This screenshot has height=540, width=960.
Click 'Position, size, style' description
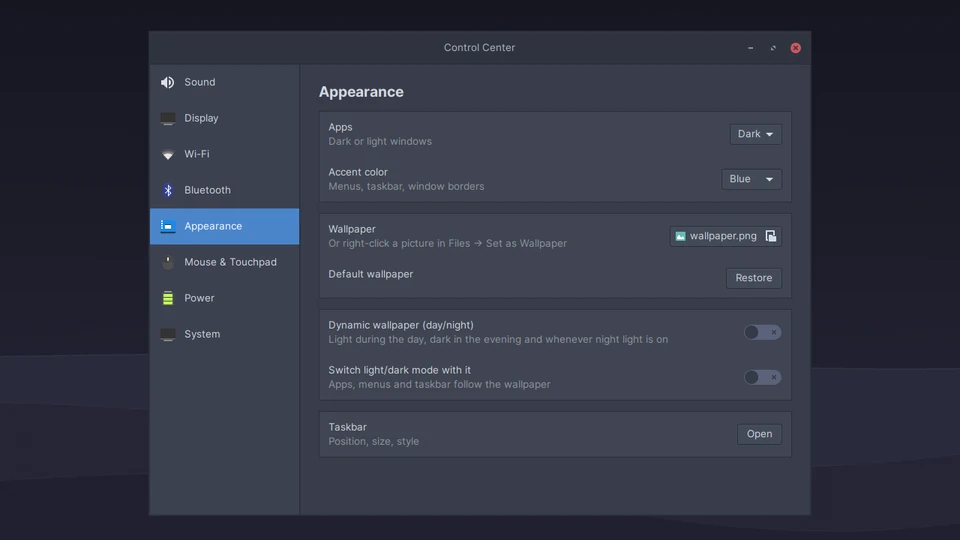373,441
